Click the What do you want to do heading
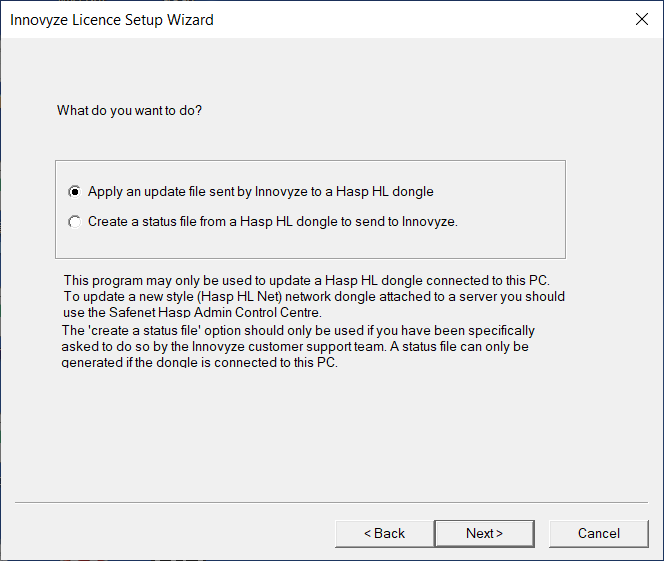Viewport: 664px width, 561px height. click(130, 111)
